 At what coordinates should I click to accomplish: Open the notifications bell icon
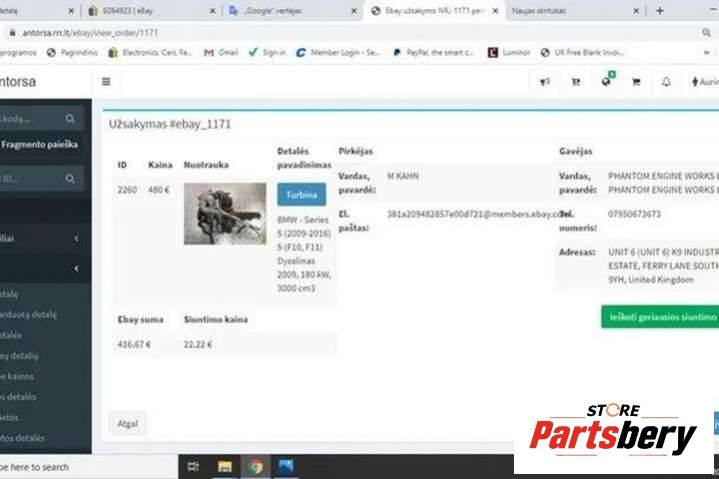pyautogui.click(x=666, y=82)
